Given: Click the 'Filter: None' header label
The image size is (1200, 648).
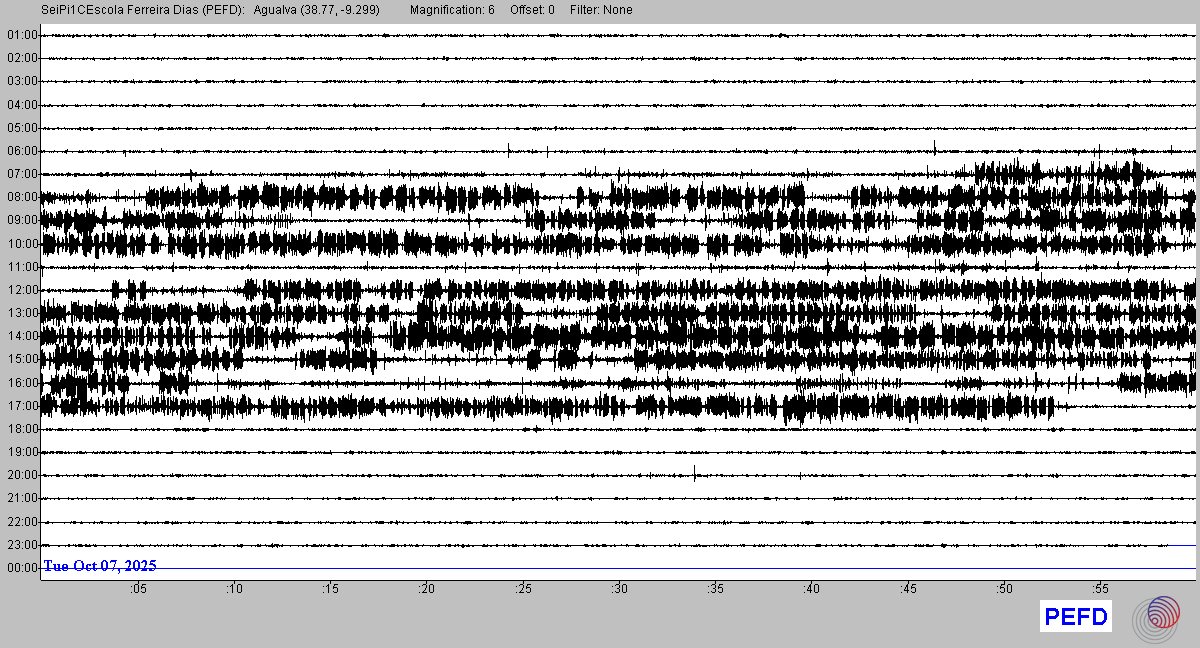Looking at the screenshot, I should pyautogui.click(x=601, y=10).
